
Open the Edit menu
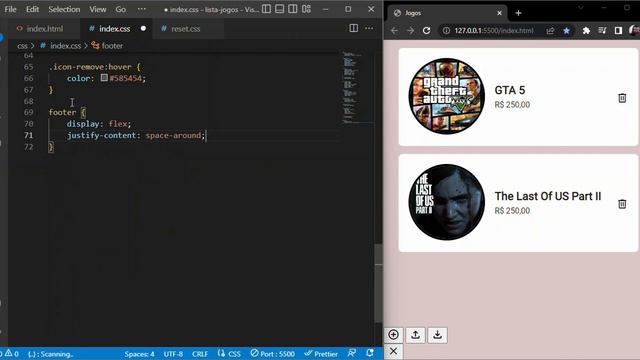[x=32, y=9]
